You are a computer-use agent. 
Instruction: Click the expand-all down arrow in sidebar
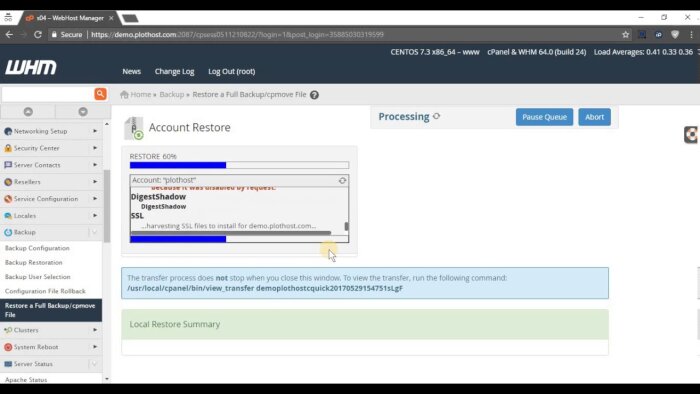pos(83,112)
